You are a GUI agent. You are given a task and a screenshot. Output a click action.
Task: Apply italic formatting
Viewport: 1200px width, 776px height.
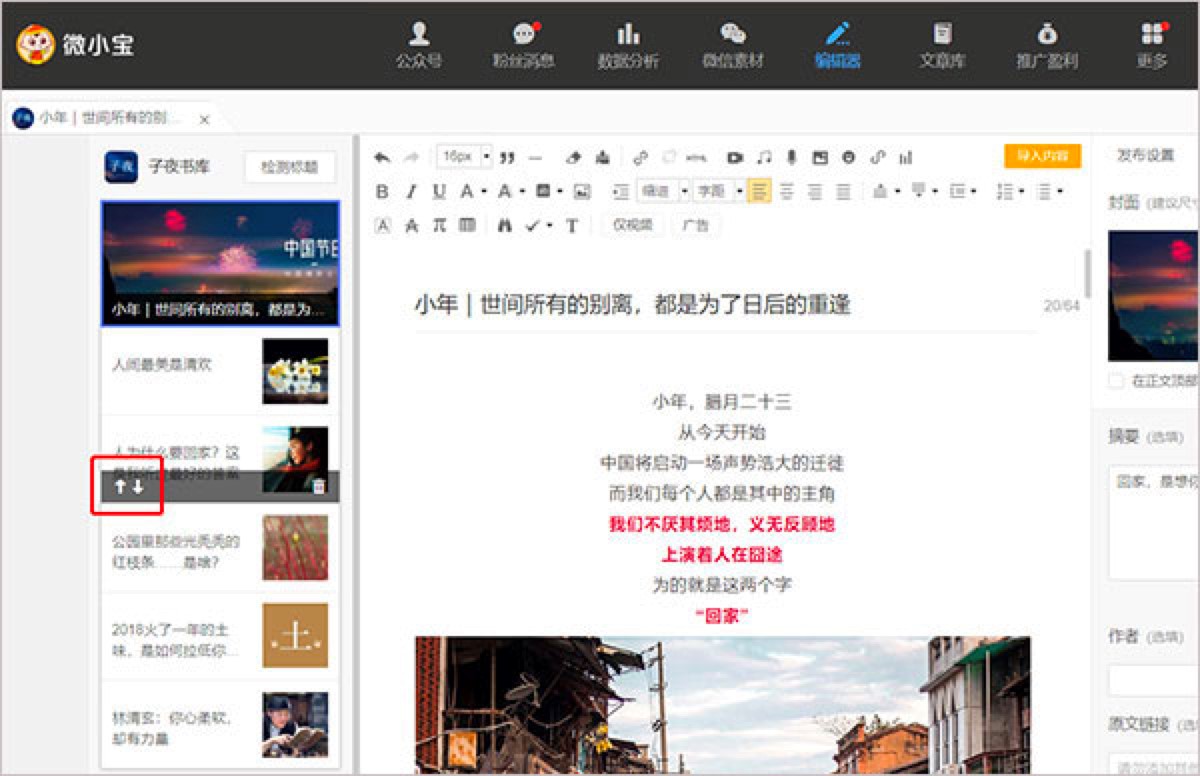click(410, 192)
